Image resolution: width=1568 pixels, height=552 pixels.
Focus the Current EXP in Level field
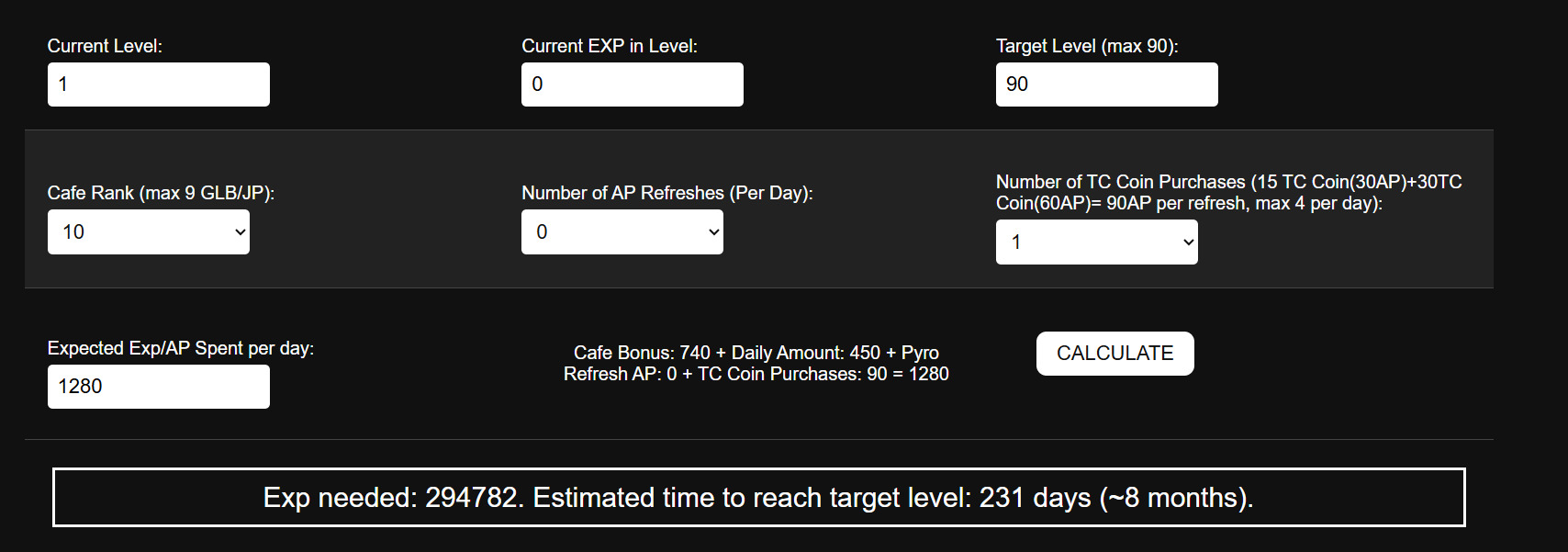tap(632, 84)
